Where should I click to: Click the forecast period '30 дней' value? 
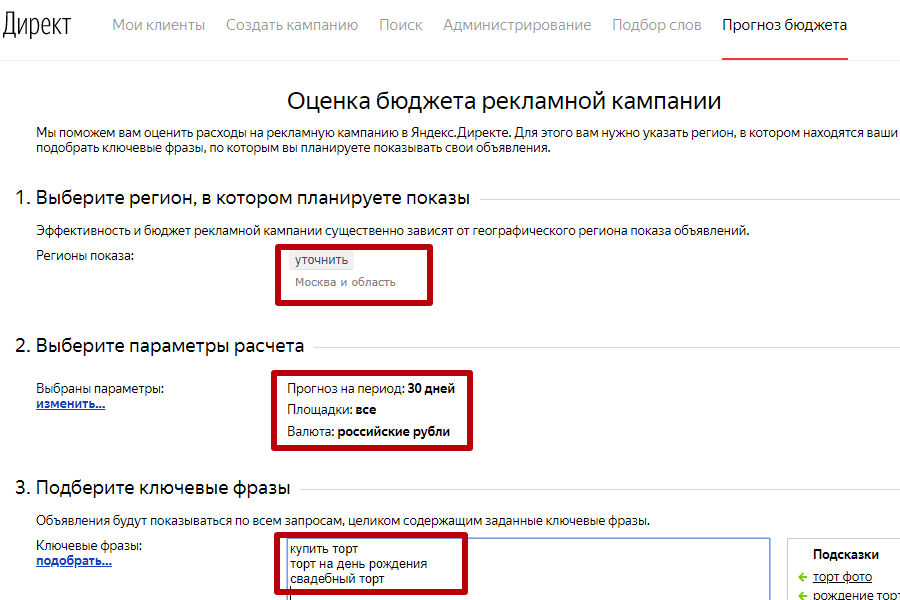[x=431, y=389]
